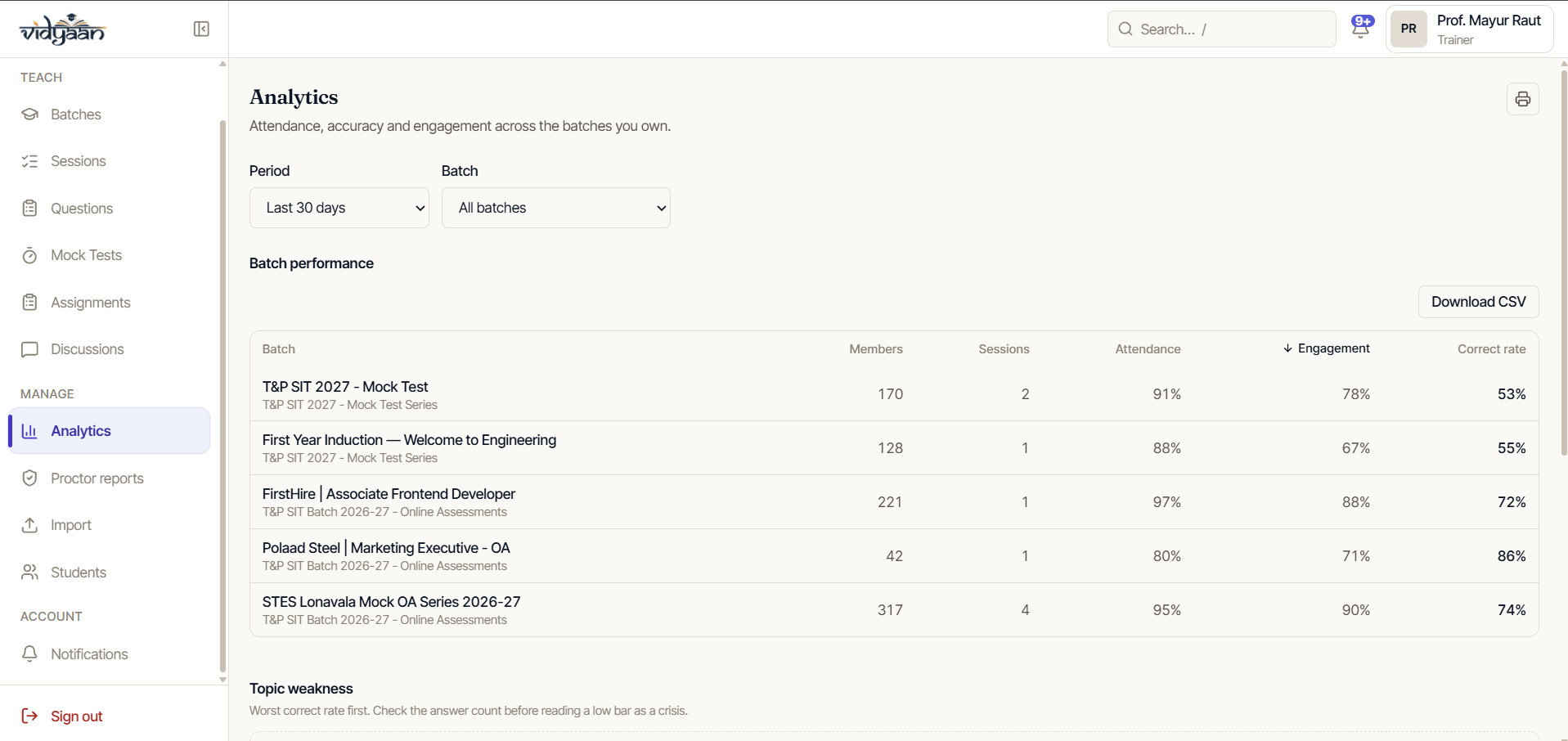Open the Period dropdown
Image resolution: width=1568 pixels, height=741 pixels.
tap(339, 208)
